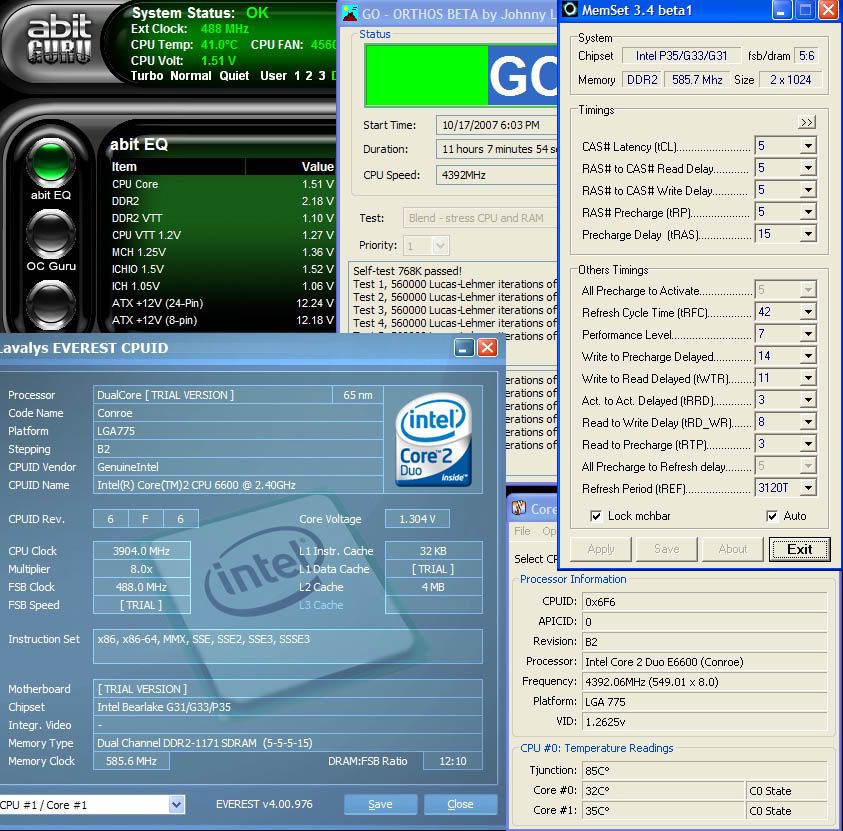Open Act. to Act. Delayed (tRRD) dropdown

pos(808,400)
